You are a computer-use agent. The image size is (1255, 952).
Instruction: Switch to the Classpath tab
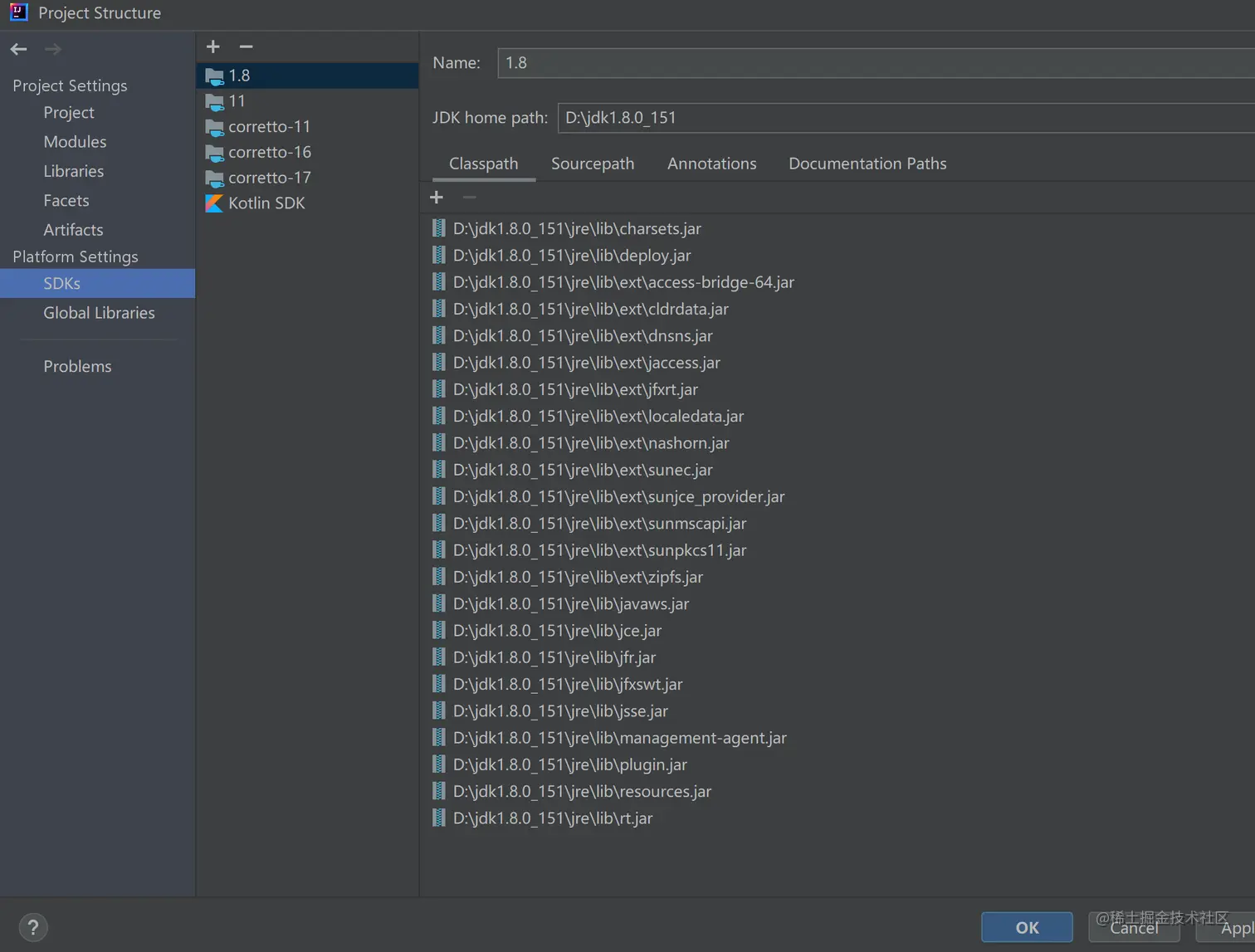[x=484, y=164]
